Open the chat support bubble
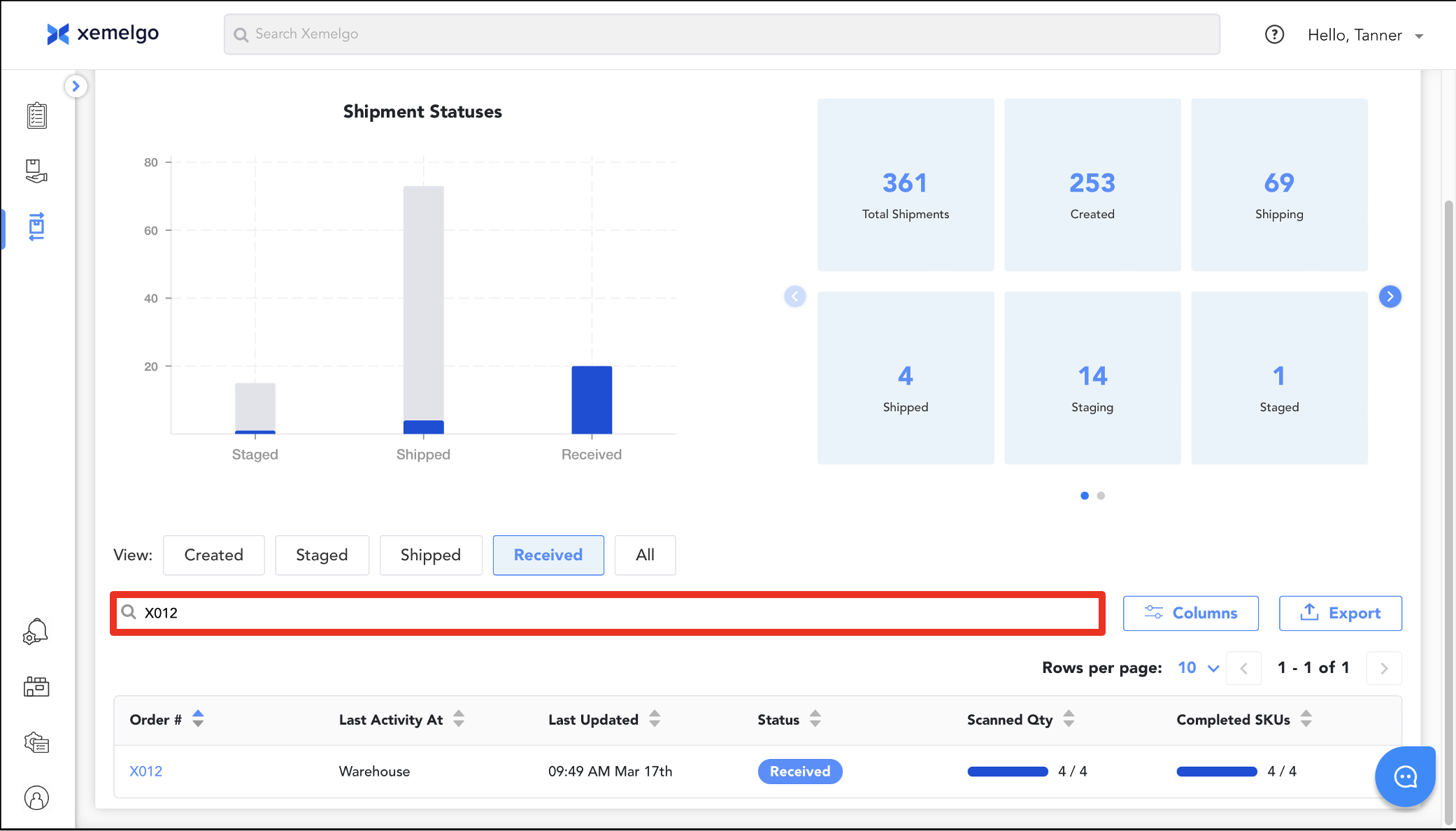The height and width of the screenshot is (831, 1456). [x=1405, y=776]
